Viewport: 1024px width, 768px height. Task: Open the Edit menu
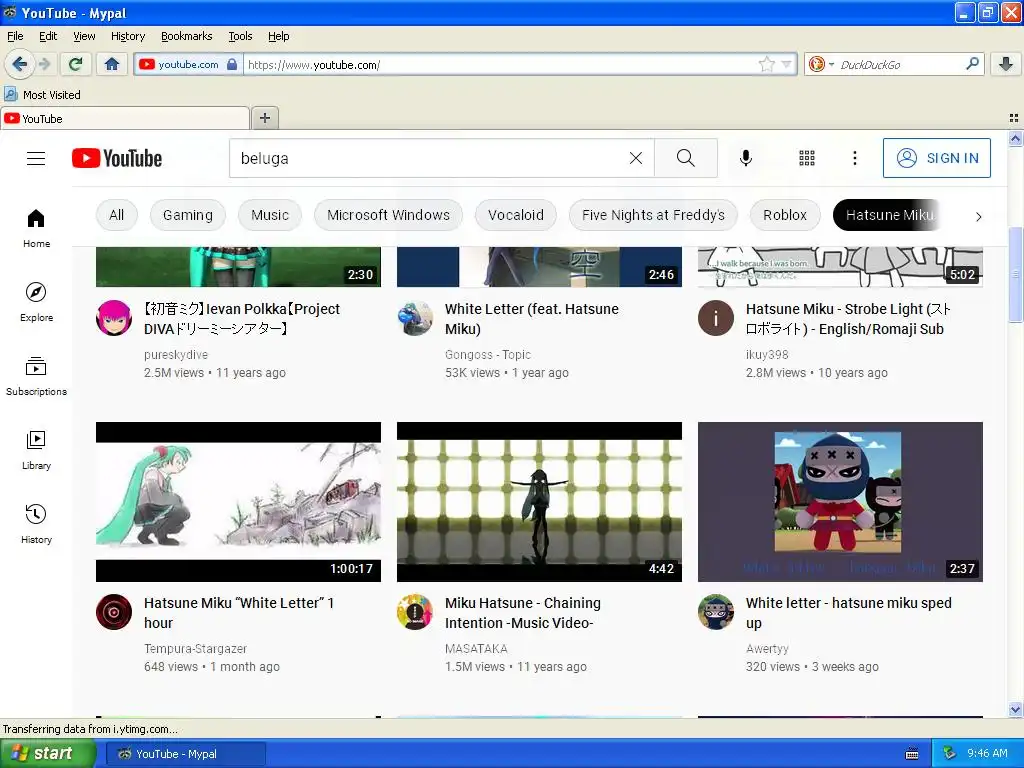coord(48,36)
